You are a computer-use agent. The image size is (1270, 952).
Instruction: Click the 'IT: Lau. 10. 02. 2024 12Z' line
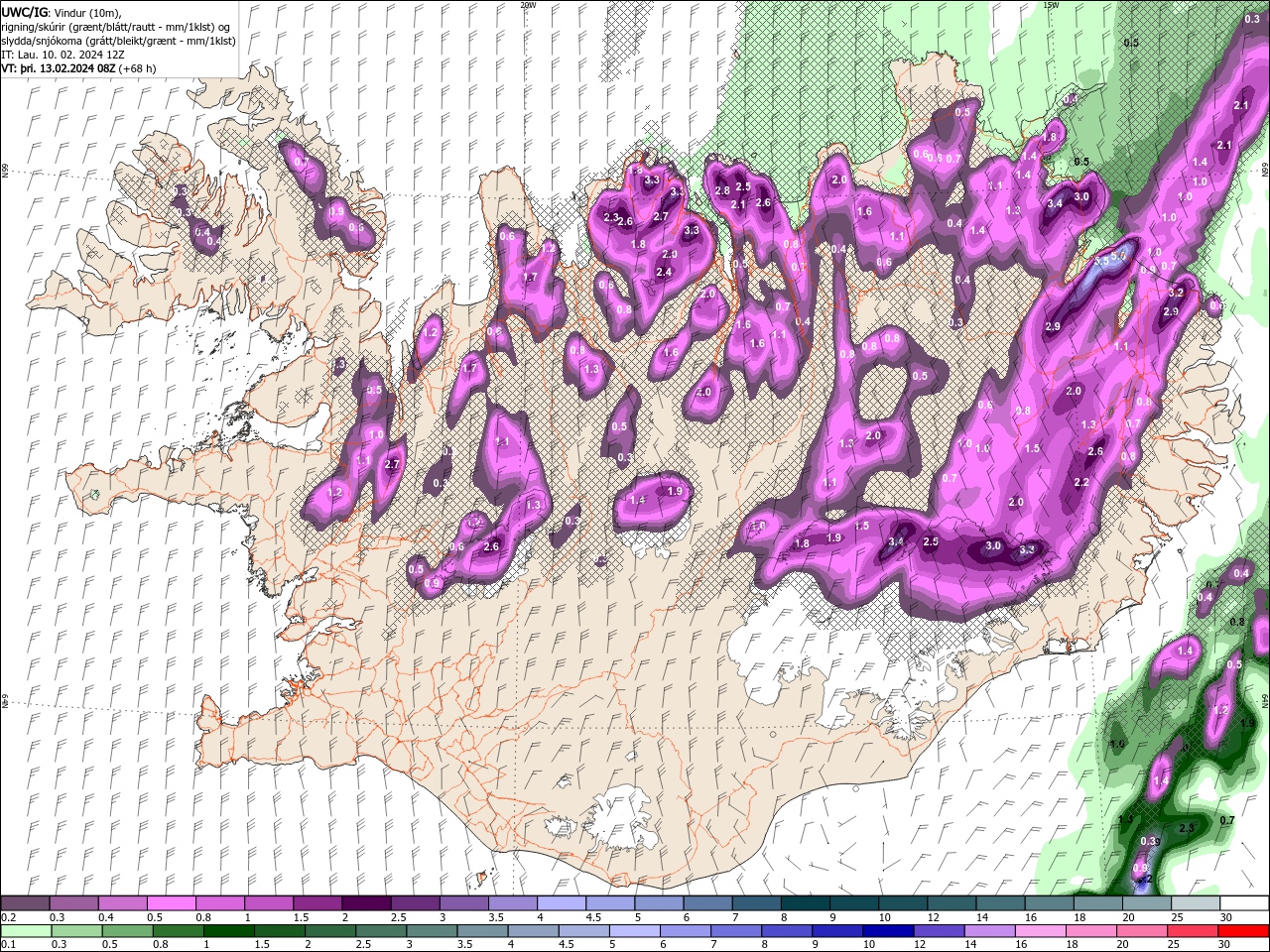coord(63,55)
